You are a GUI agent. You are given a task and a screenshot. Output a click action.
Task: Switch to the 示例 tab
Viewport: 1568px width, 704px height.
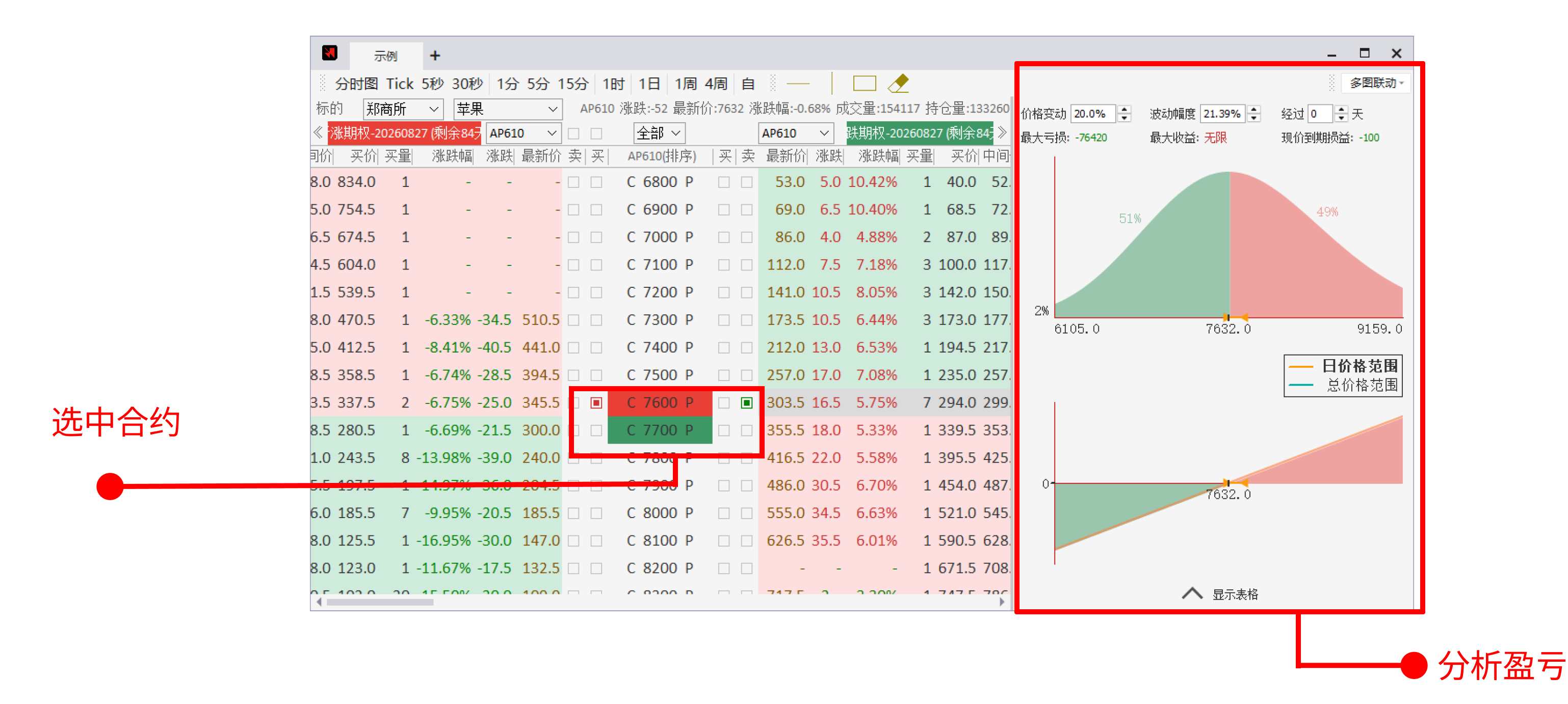[x=386, y=56]
